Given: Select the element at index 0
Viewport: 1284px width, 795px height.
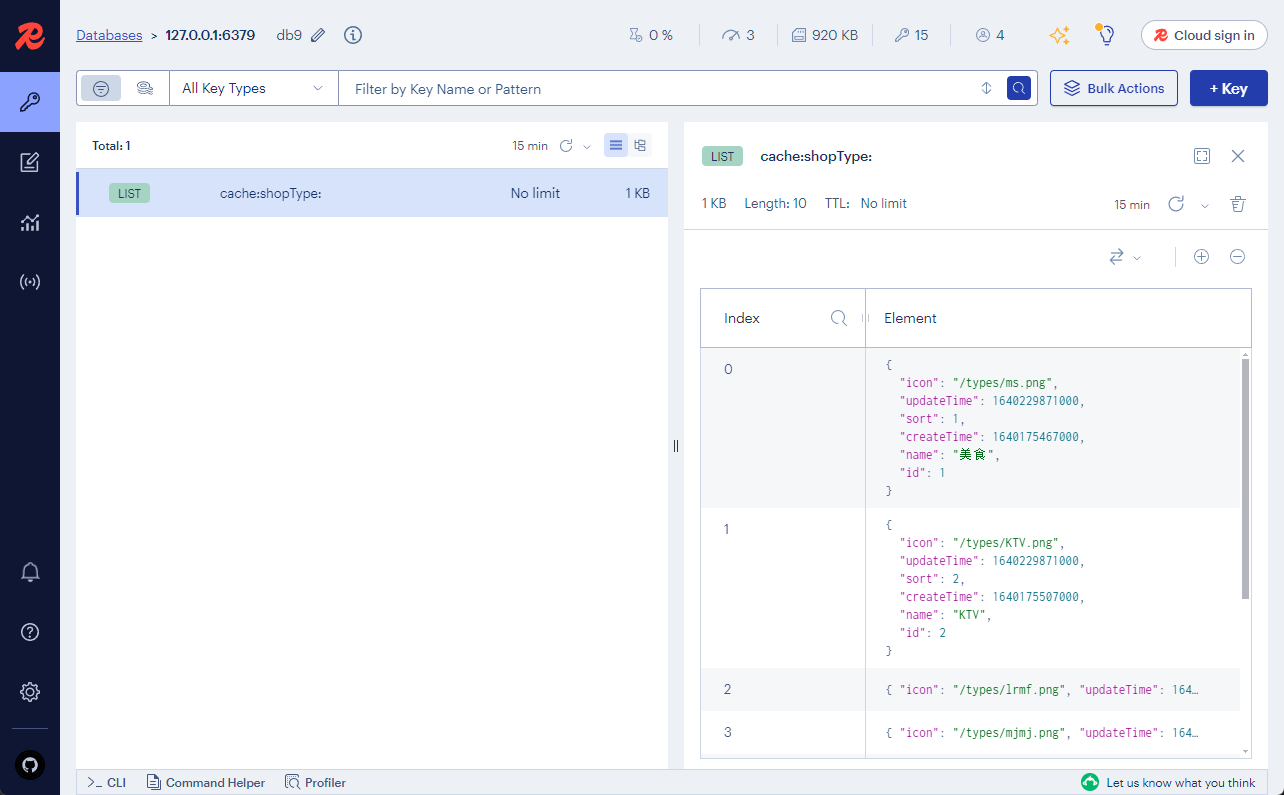Looking at the screenshot, I should (x=970, y=428).
